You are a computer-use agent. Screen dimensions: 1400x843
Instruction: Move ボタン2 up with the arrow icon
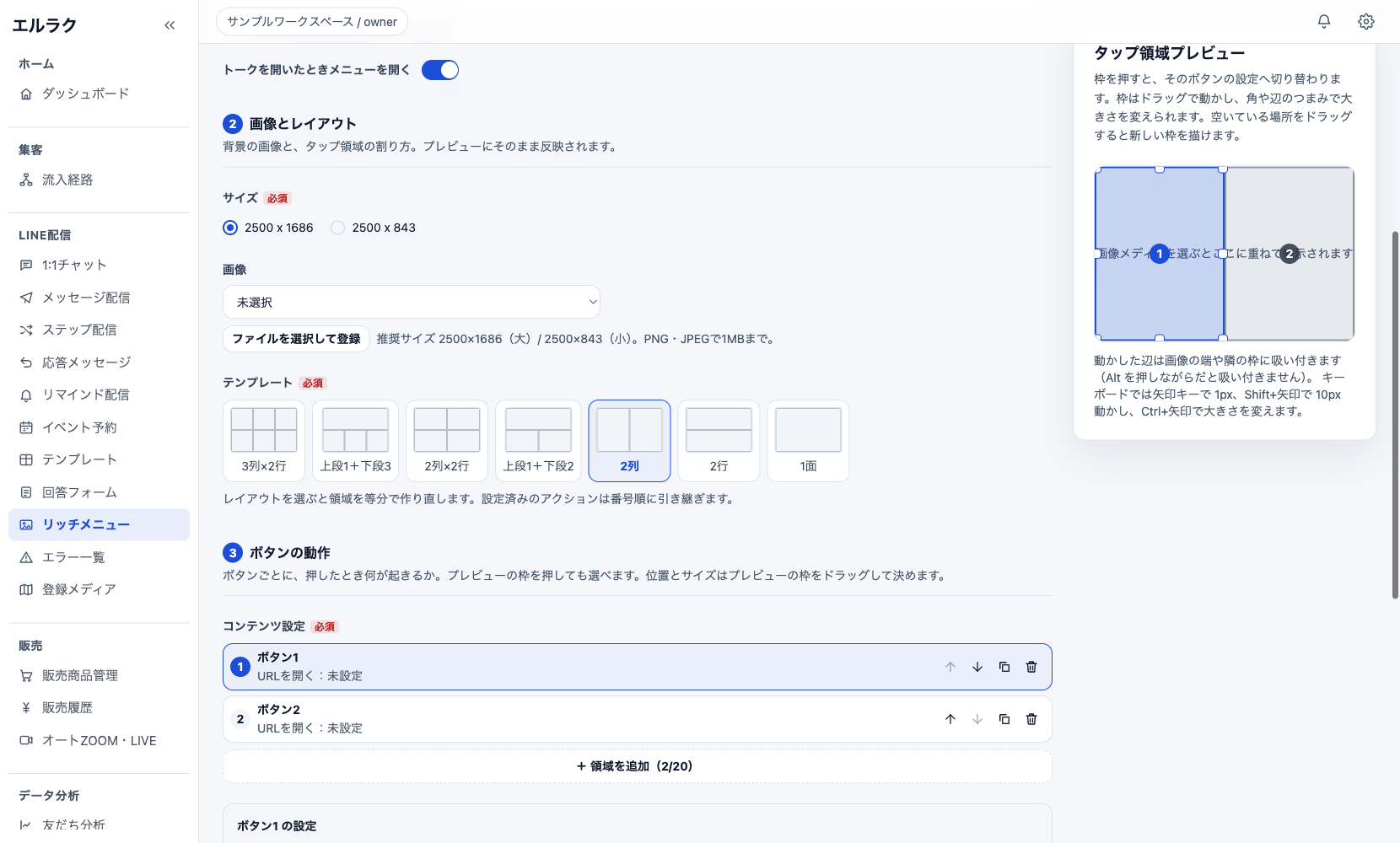point(950,719)
